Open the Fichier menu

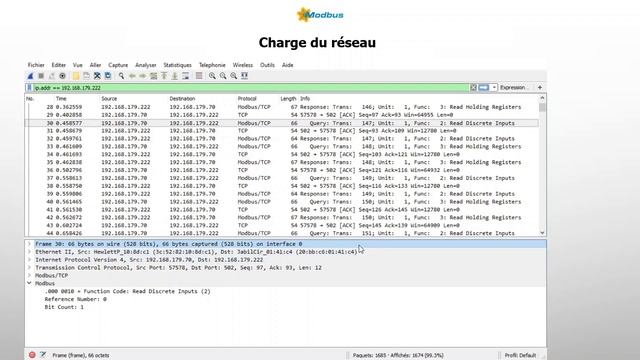coord(36,65)
